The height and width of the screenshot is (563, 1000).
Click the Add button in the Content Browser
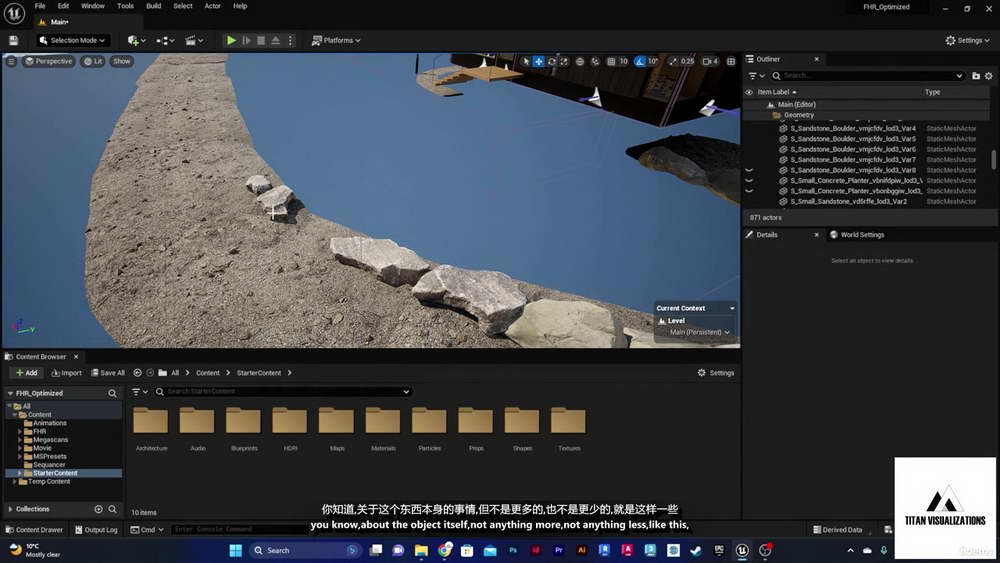(26, 373)
